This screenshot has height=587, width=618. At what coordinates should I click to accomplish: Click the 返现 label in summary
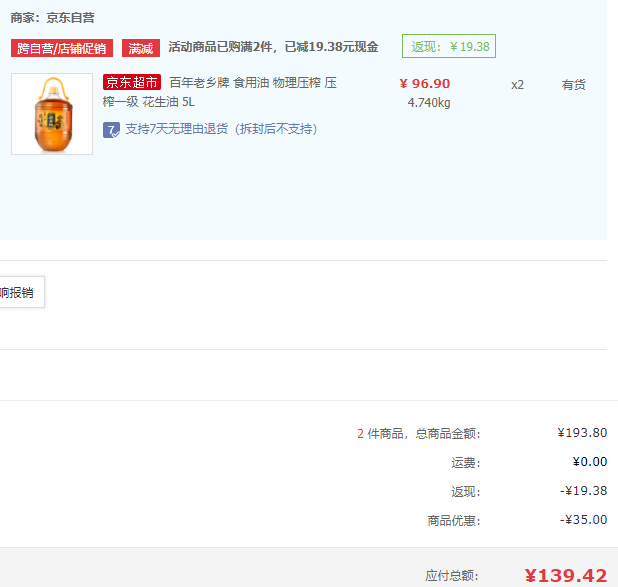[x=466, y=492]
